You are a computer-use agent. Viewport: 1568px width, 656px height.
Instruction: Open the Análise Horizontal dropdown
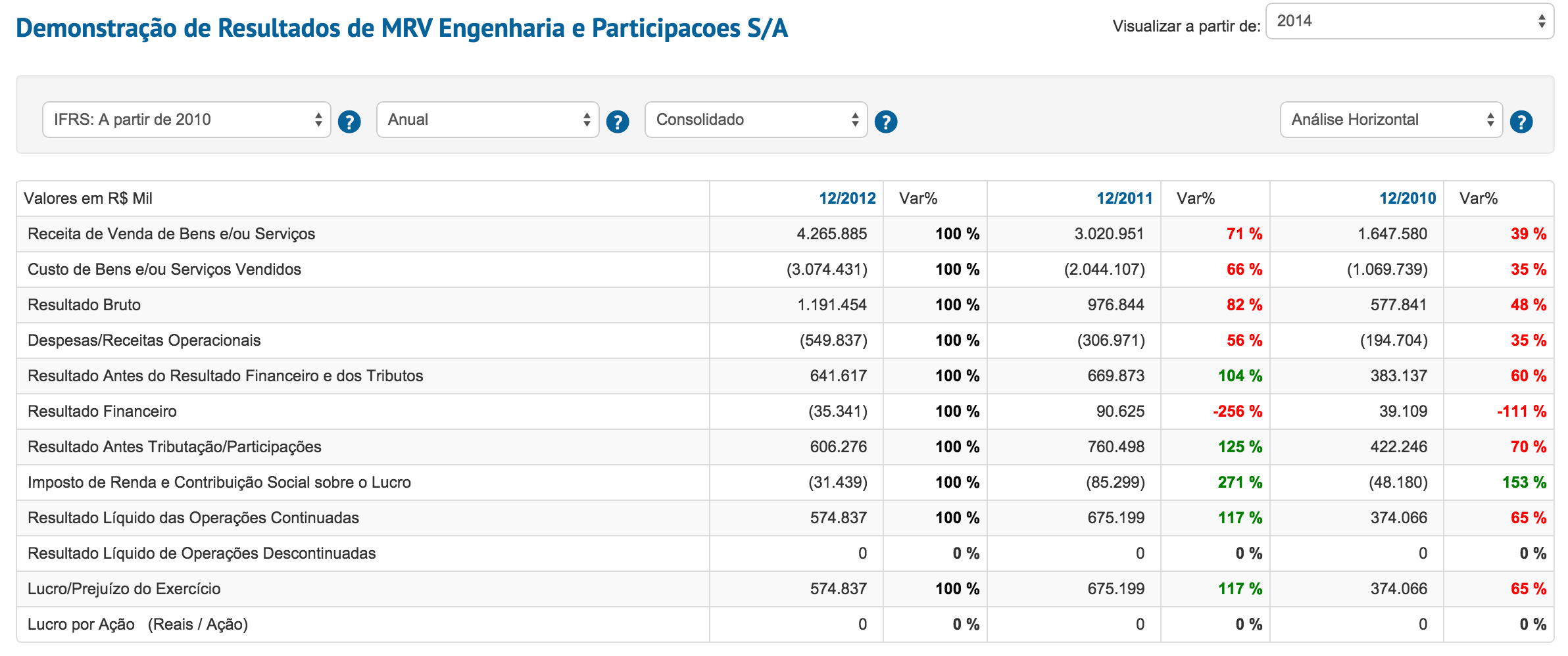[x=1392, y=120]
